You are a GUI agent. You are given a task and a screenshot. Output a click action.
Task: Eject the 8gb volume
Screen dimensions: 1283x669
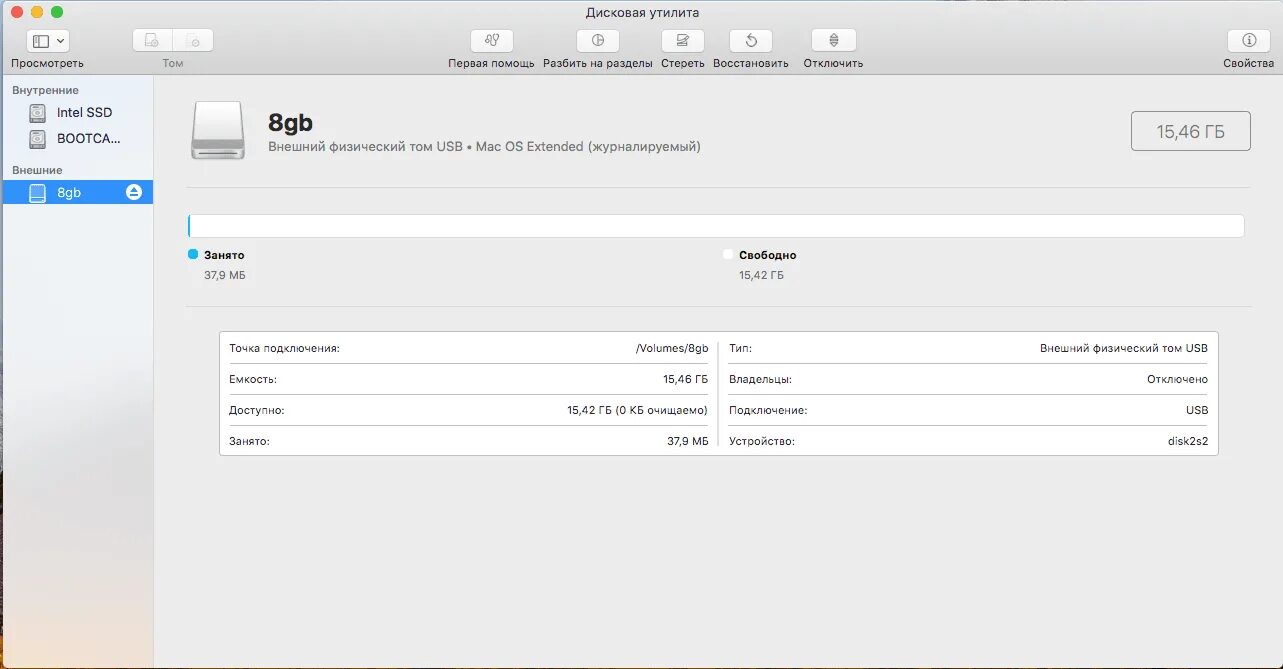[134, 192]
